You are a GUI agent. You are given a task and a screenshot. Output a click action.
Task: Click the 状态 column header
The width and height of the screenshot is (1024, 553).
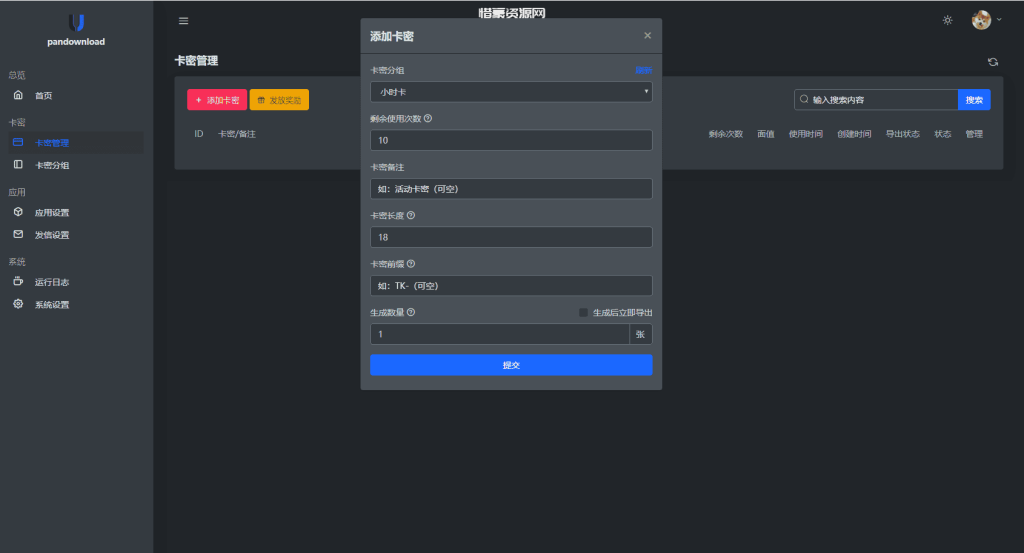click(942, 134)
